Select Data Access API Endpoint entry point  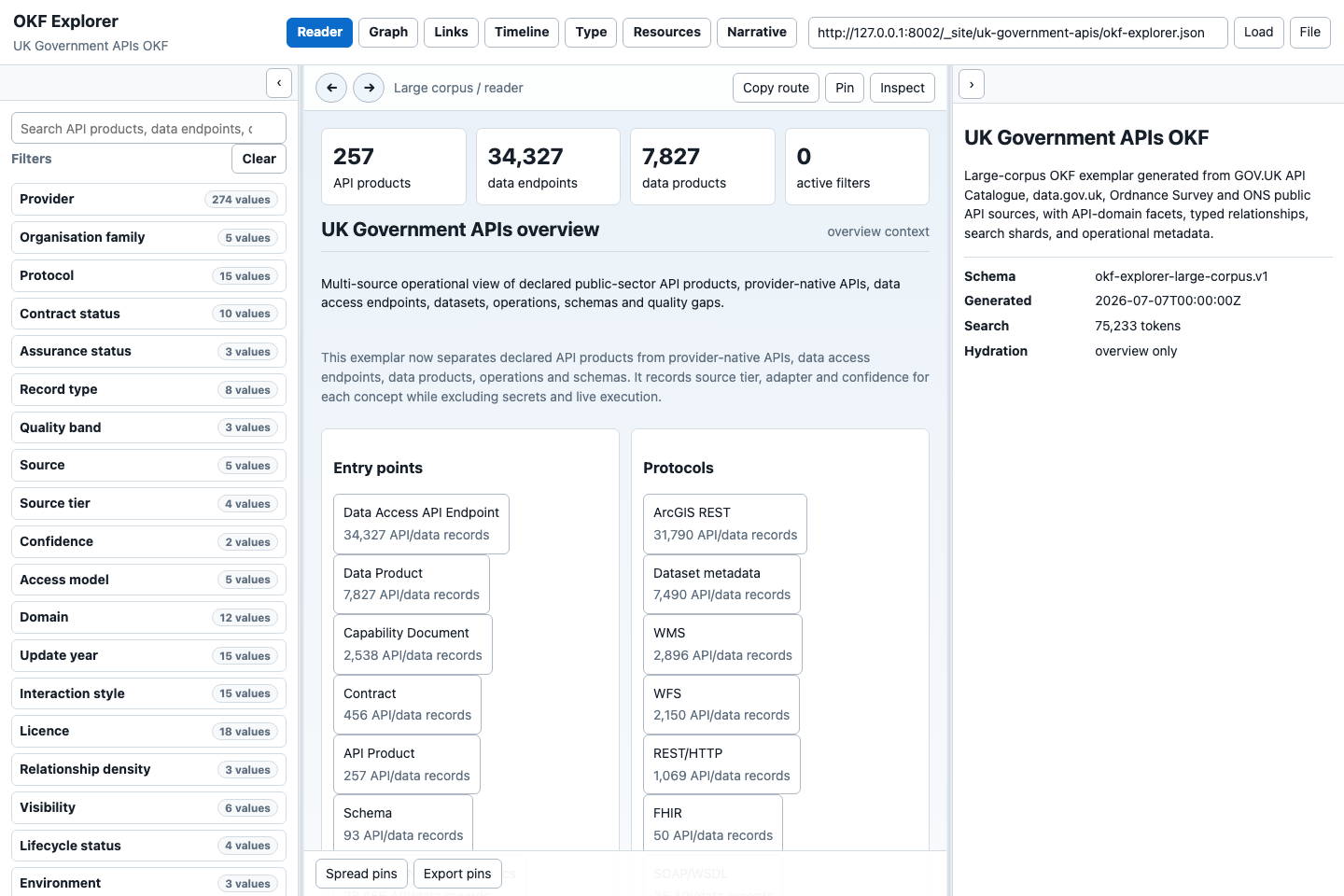coord(421,524)
